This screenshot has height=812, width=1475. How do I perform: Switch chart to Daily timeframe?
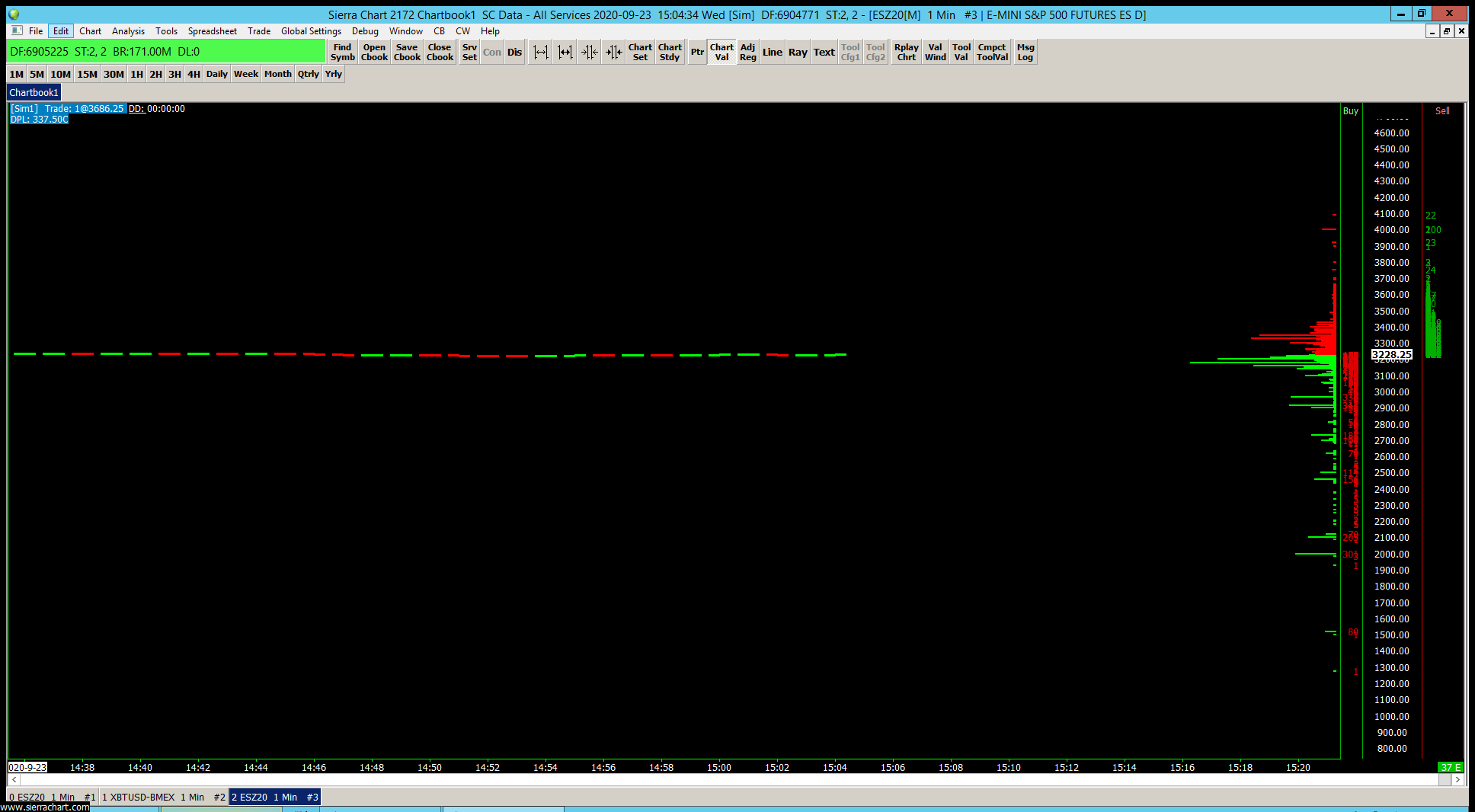(216, 74)
